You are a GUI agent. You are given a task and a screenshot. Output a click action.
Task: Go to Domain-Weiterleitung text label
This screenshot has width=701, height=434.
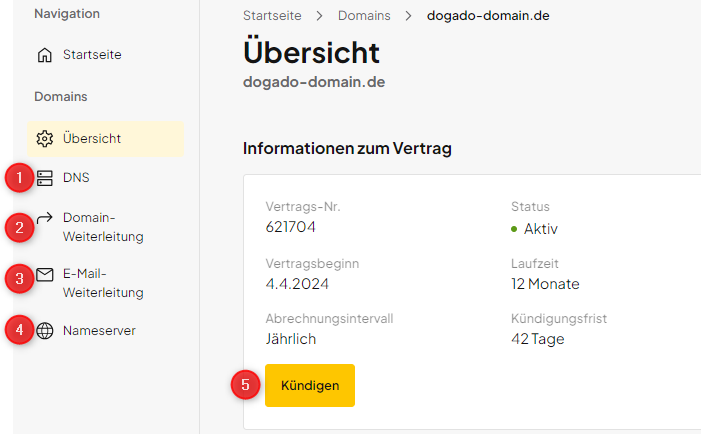pyautogui.click(x=103, y=227)
